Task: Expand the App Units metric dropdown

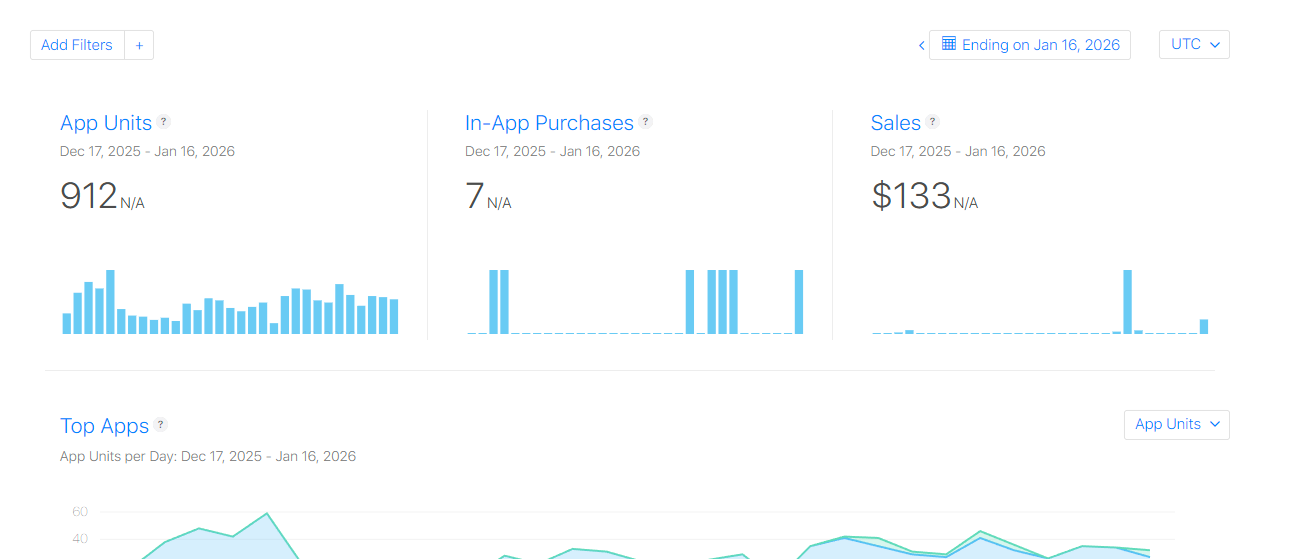Action: [1177, 424]
